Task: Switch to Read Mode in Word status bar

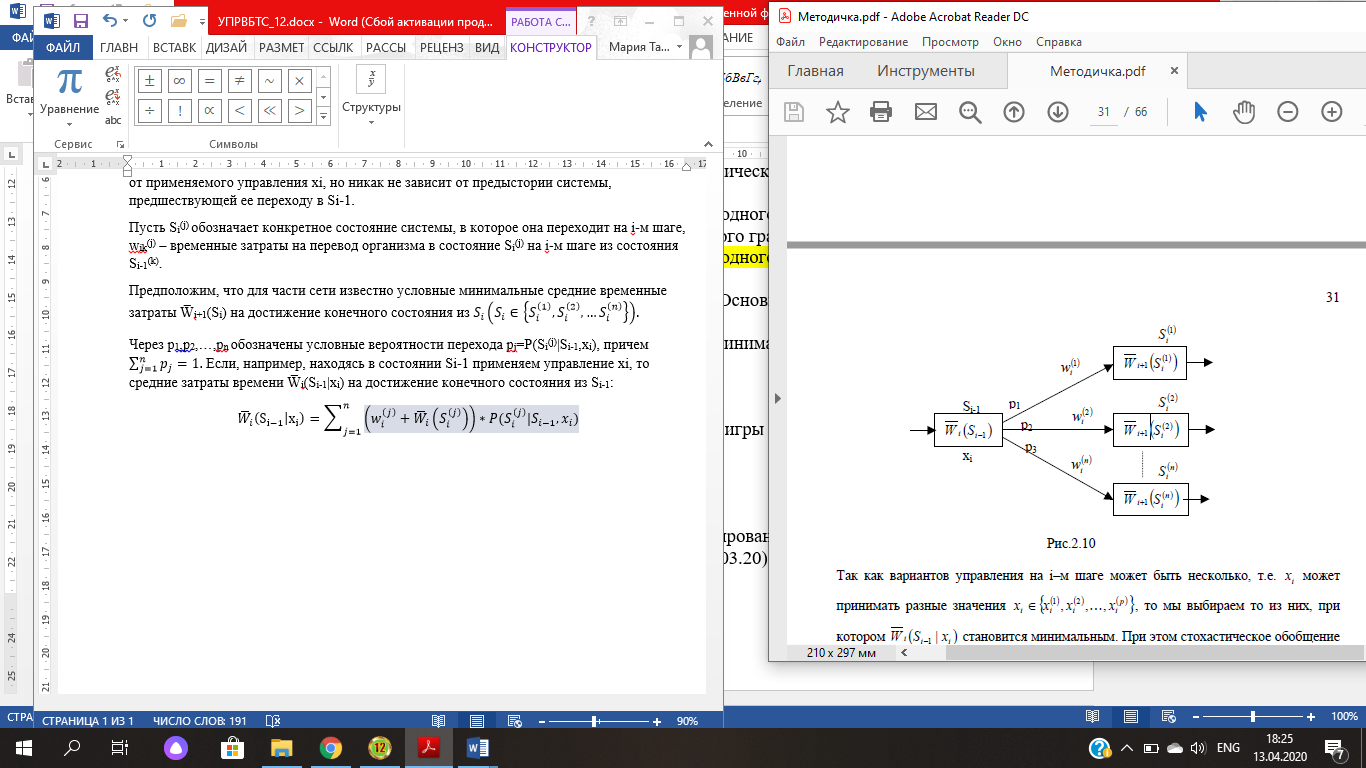Action: (438, 721)
